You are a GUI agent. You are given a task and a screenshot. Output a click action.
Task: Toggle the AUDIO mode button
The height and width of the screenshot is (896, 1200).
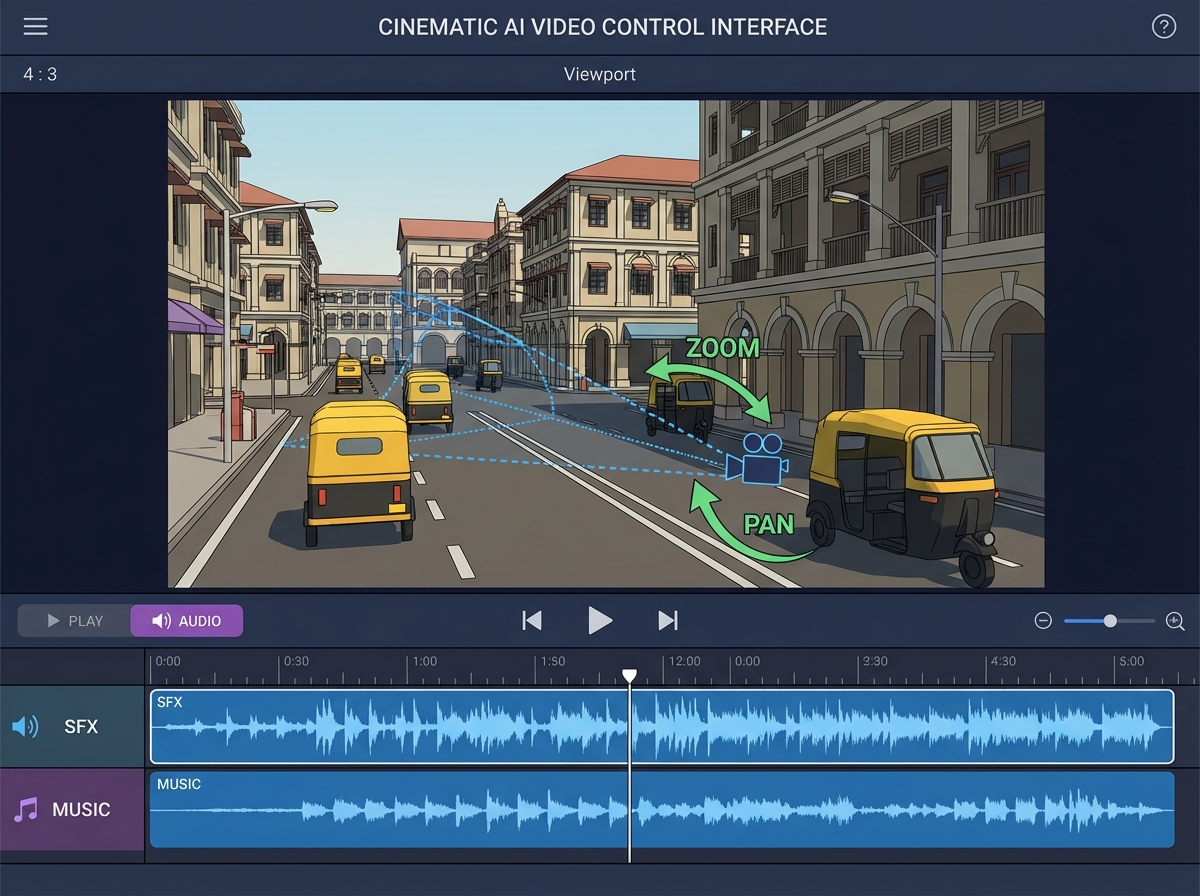pyautogui.click(x=186, y=620)
